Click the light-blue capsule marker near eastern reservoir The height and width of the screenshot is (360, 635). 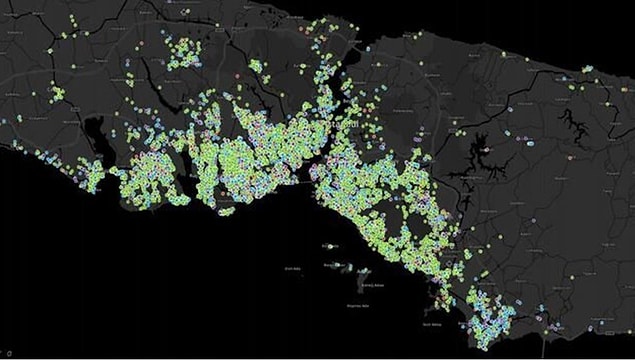[x=530, y=143]
